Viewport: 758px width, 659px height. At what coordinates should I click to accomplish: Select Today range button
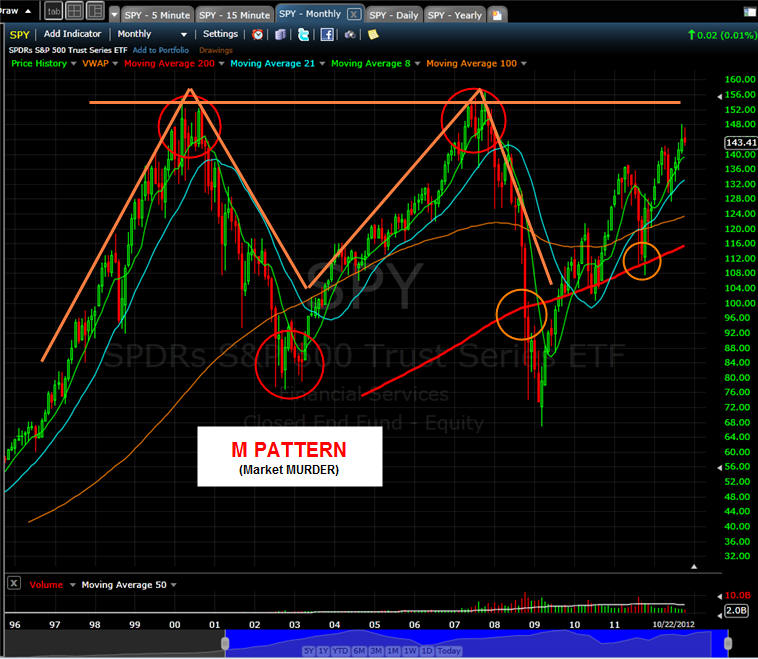coord(449,651)
